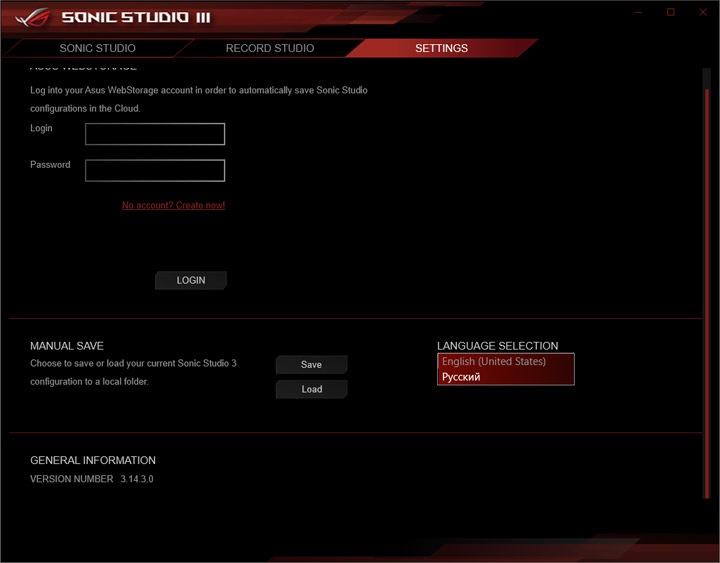Choose Русский in language list
The image size is (720, 563).
click(506, 377)
